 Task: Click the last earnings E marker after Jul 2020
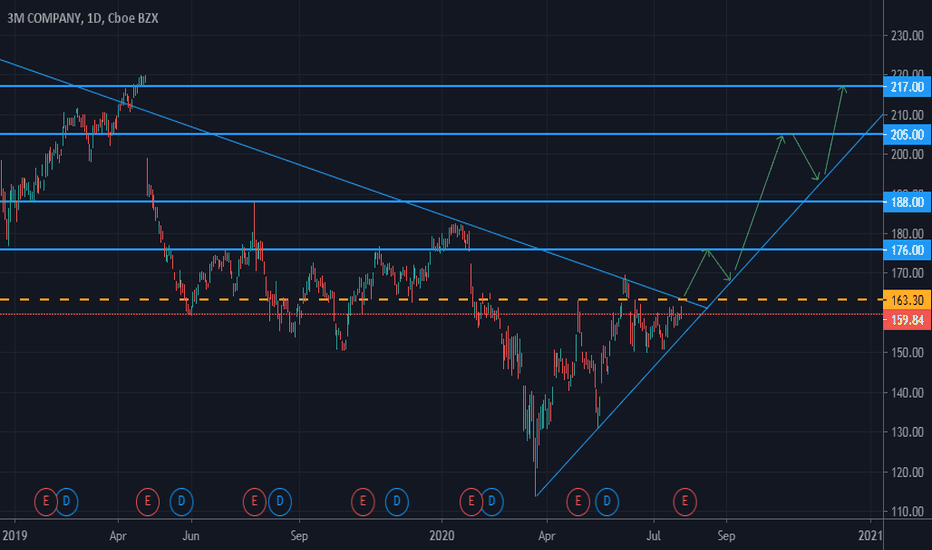(x=685, y=502)
